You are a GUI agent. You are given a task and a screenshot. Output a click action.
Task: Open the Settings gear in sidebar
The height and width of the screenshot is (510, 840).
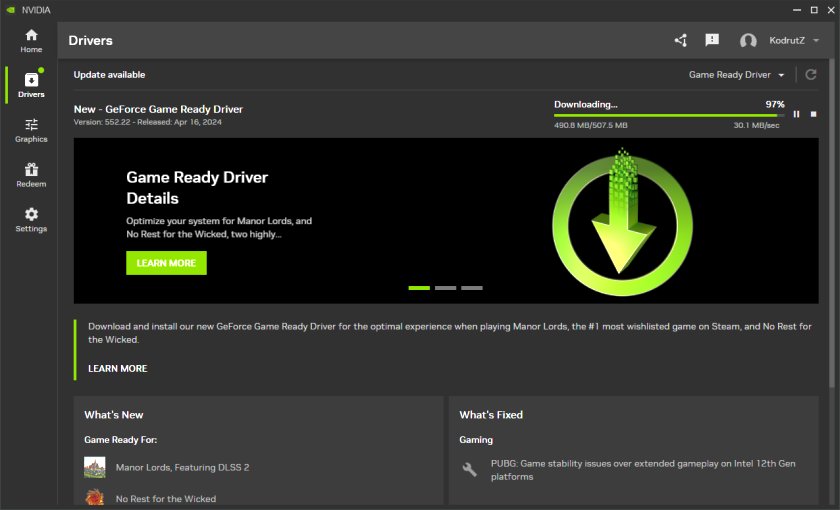coord(31,220)
